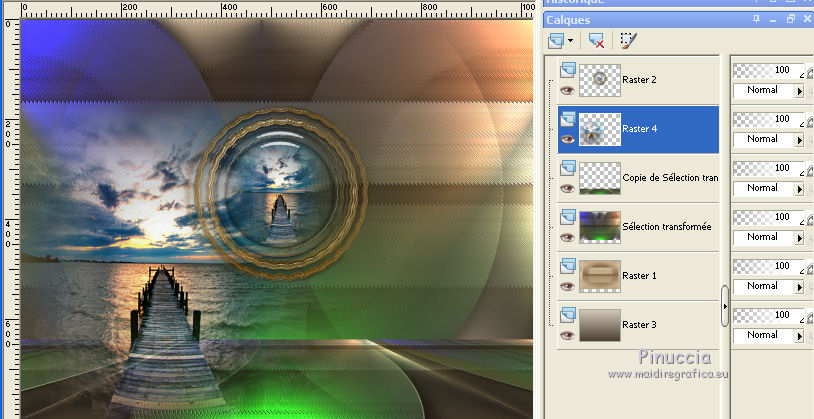Image resolution: width=814 pixels, height=419 pixels.
Task: Adjust the Raster 4 opacity slider
Action: [x=768, y=119]
